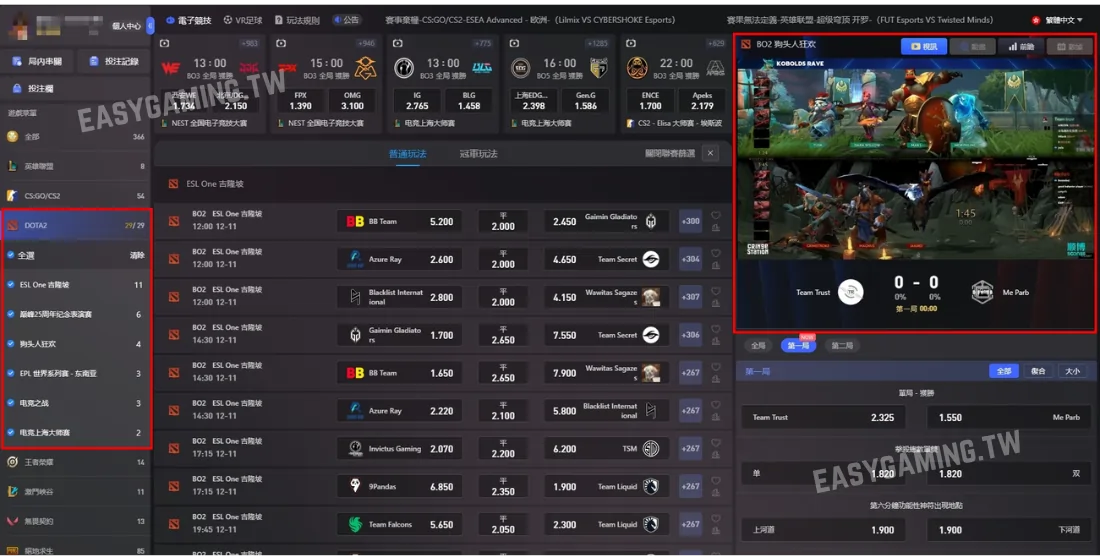The image size is (1100, 560).
Task: Click the IG team logo in 13:00 card
Action: click(404, 68)
